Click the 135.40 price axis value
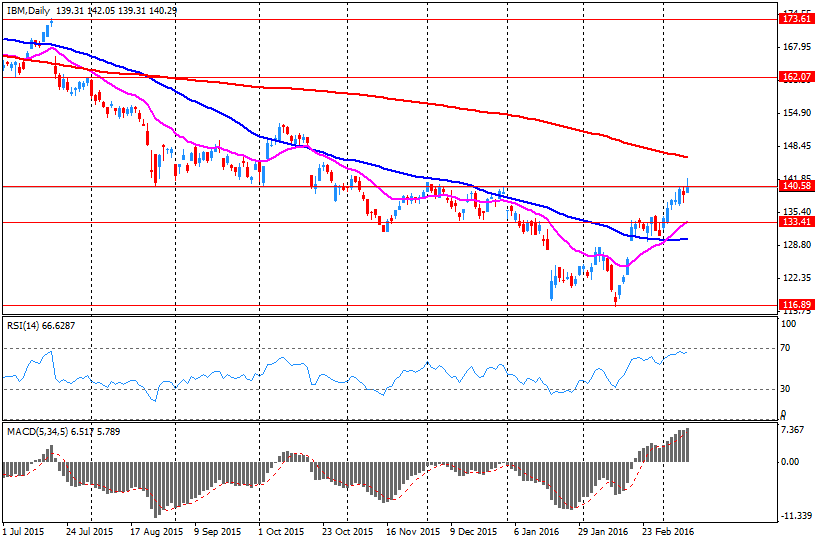The width and height of the screenshot is (817, 540). coord(797,212)
